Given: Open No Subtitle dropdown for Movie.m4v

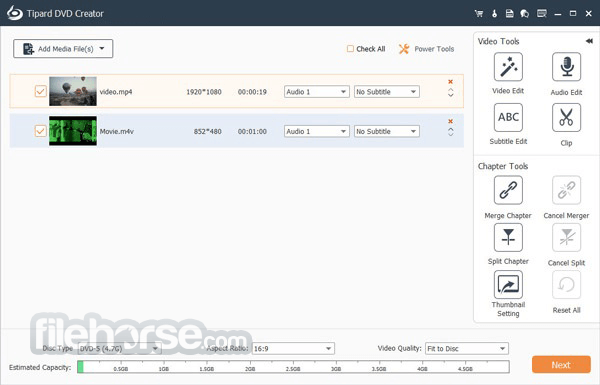Looking at the screenshot, I should pos(386,131).
